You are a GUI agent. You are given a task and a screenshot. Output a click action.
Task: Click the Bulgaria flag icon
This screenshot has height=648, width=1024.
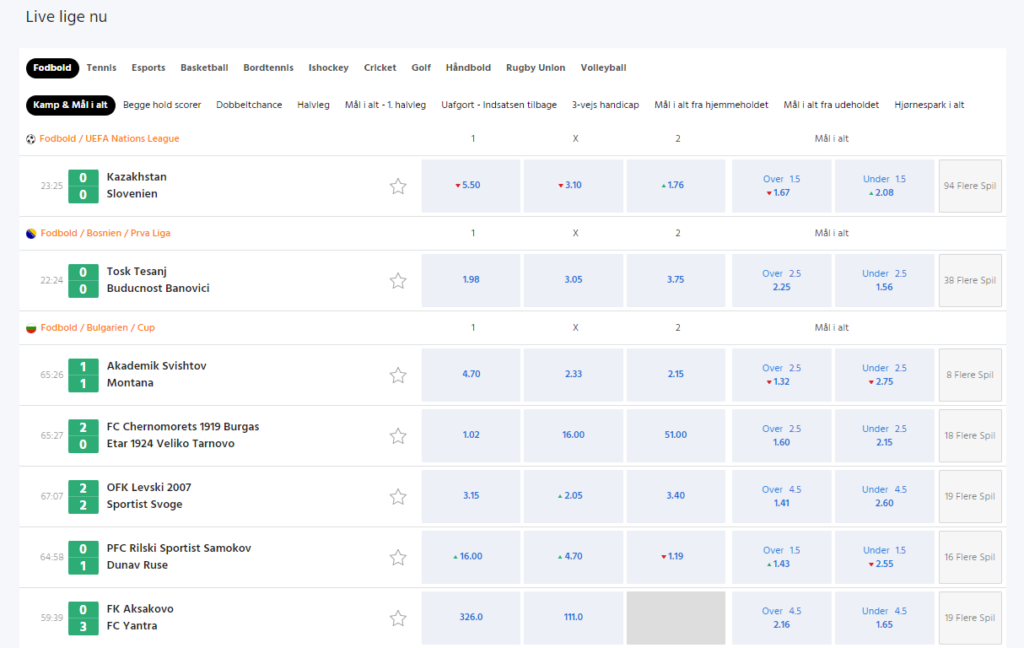tap(31, 328)
